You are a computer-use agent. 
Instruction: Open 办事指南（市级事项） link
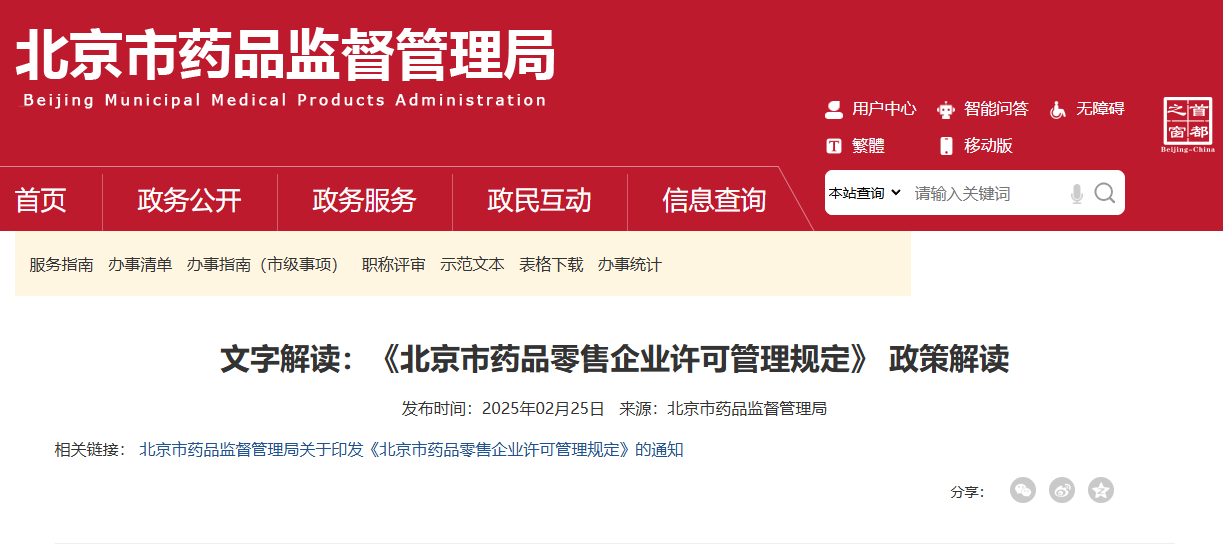266,265
